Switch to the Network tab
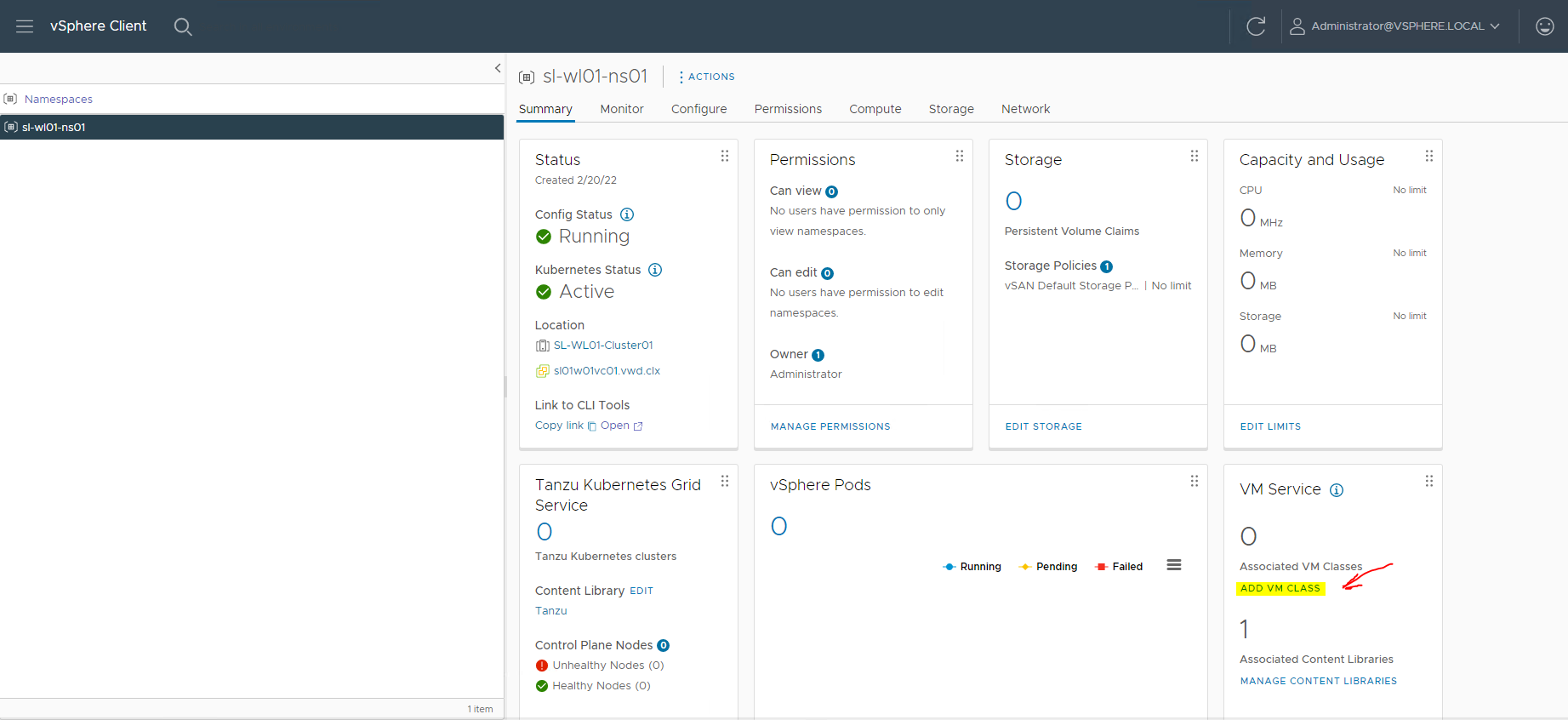Screen dimensions: 1568x720 tap(1025, 109)
